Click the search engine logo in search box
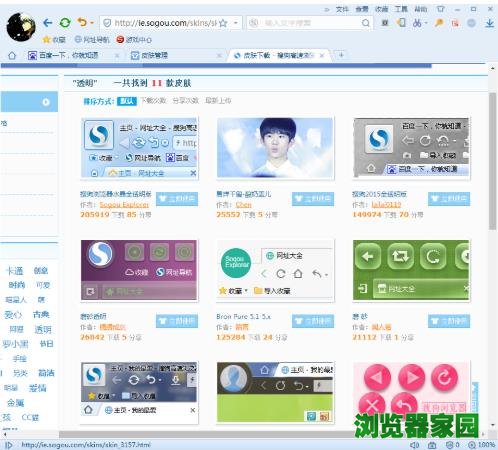Image resolution: width=498 pixels, height=450 pixels. point(254,23)
